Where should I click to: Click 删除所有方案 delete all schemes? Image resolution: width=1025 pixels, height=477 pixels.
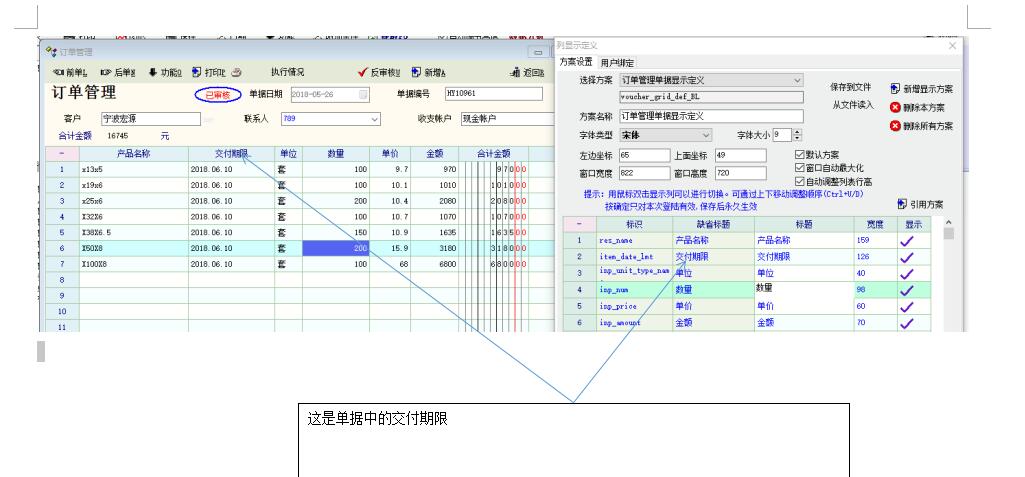tap(895, 126)
